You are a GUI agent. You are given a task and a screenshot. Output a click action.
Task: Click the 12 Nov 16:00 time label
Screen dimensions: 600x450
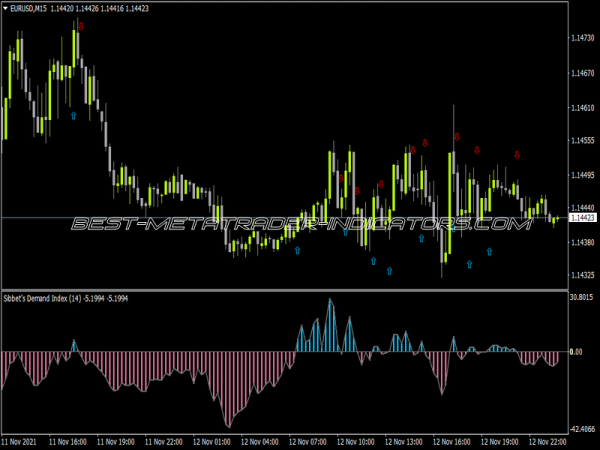452,442
